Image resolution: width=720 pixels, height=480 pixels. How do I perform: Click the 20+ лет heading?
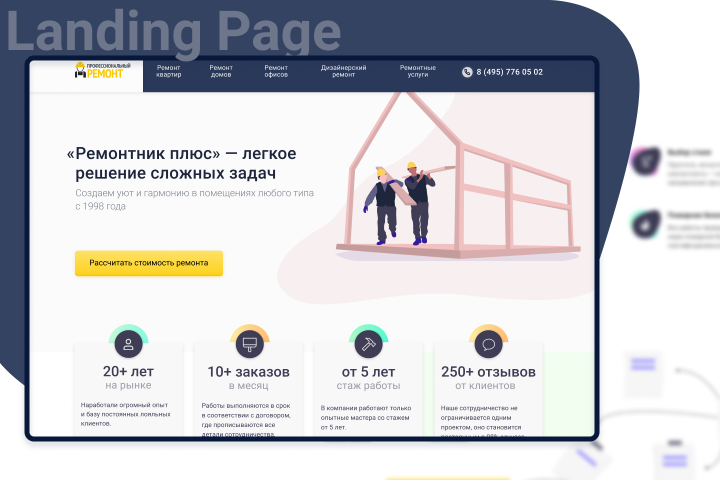pos(128,371)
